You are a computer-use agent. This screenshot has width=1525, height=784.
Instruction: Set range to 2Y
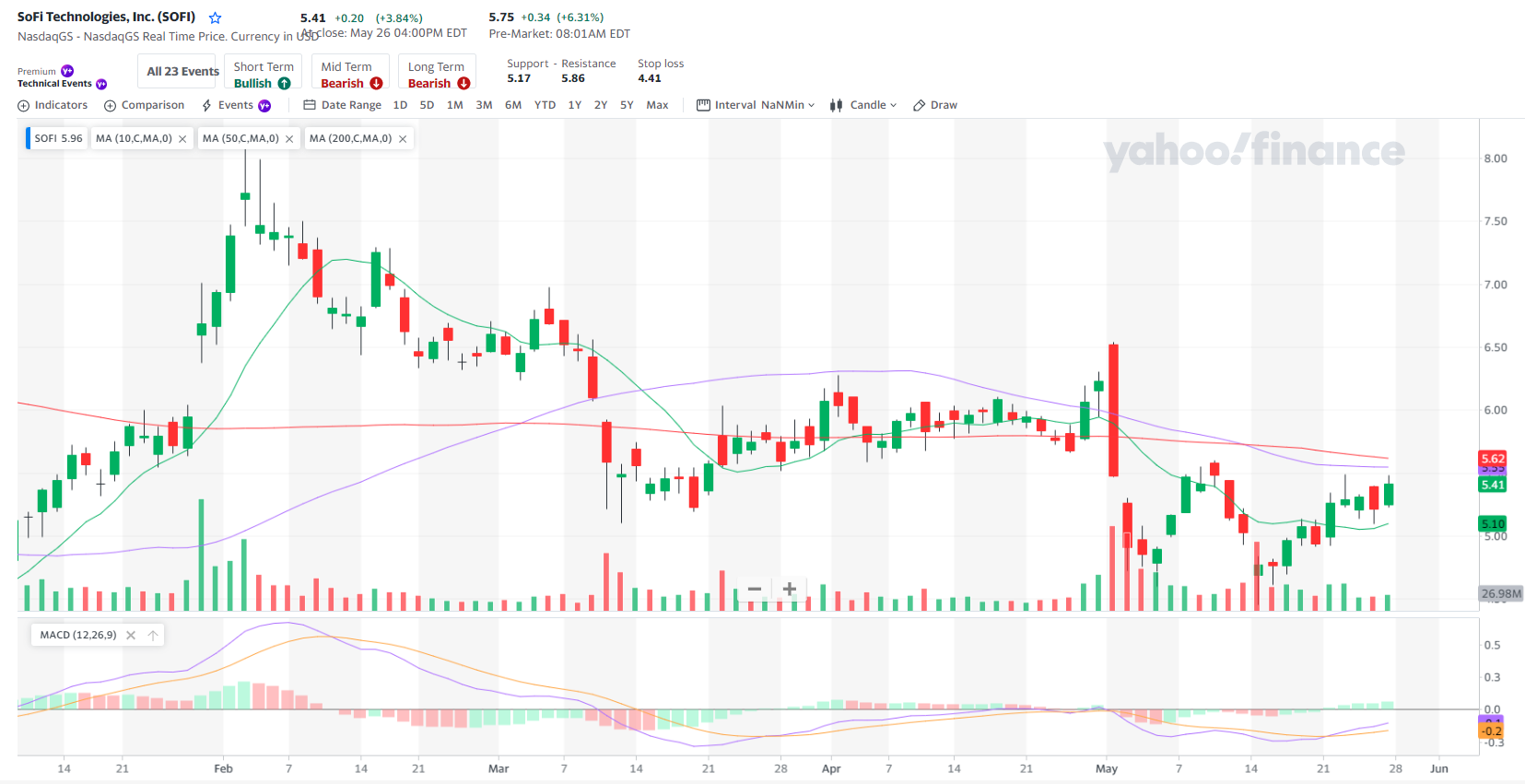pyautogui.click(x=601, y=105)
